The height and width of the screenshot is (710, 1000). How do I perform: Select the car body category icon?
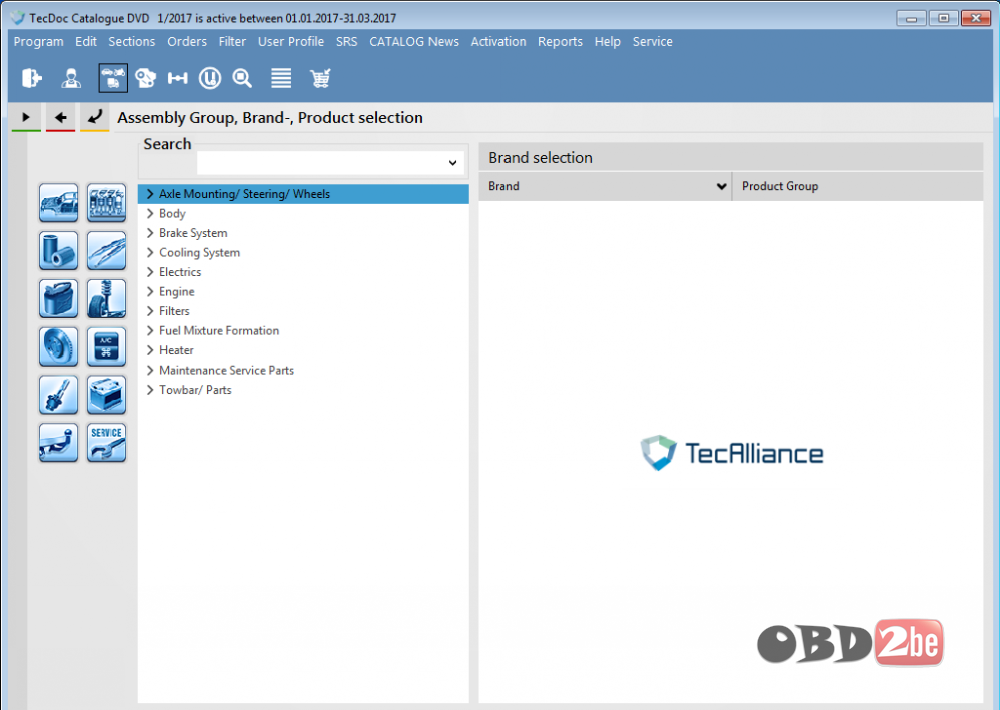[x=59, y=203]
